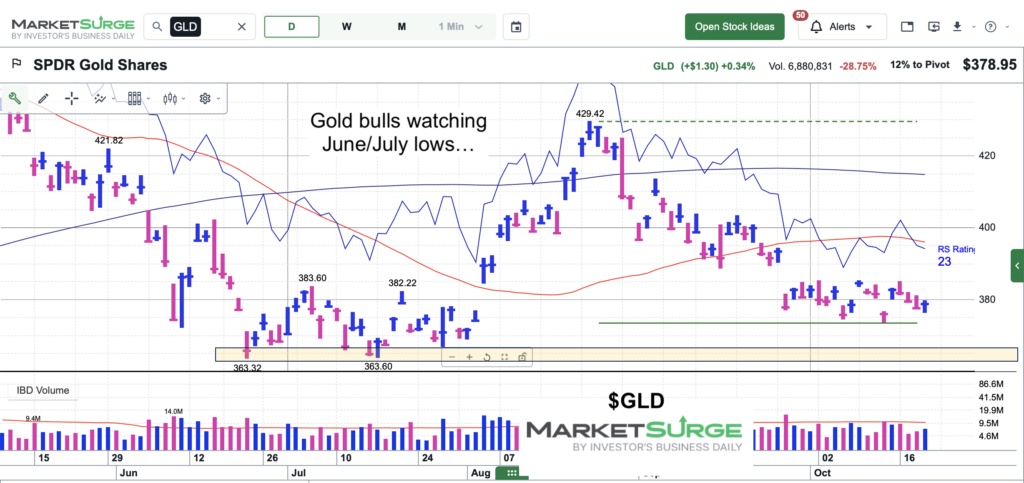This screenshot has width=1024, height=483.
Task: Click the 383.60 price label
Action: pyautogui.click(x=312, y=278)
